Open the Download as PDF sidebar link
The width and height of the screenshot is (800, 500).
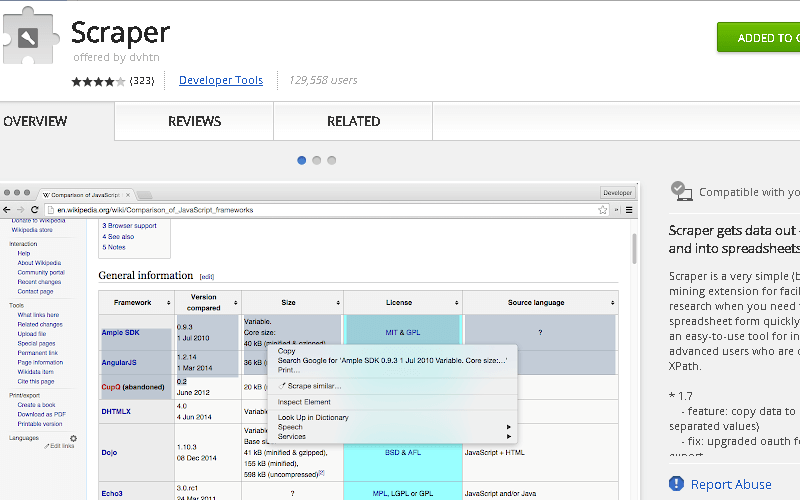[x=42, y=414]
